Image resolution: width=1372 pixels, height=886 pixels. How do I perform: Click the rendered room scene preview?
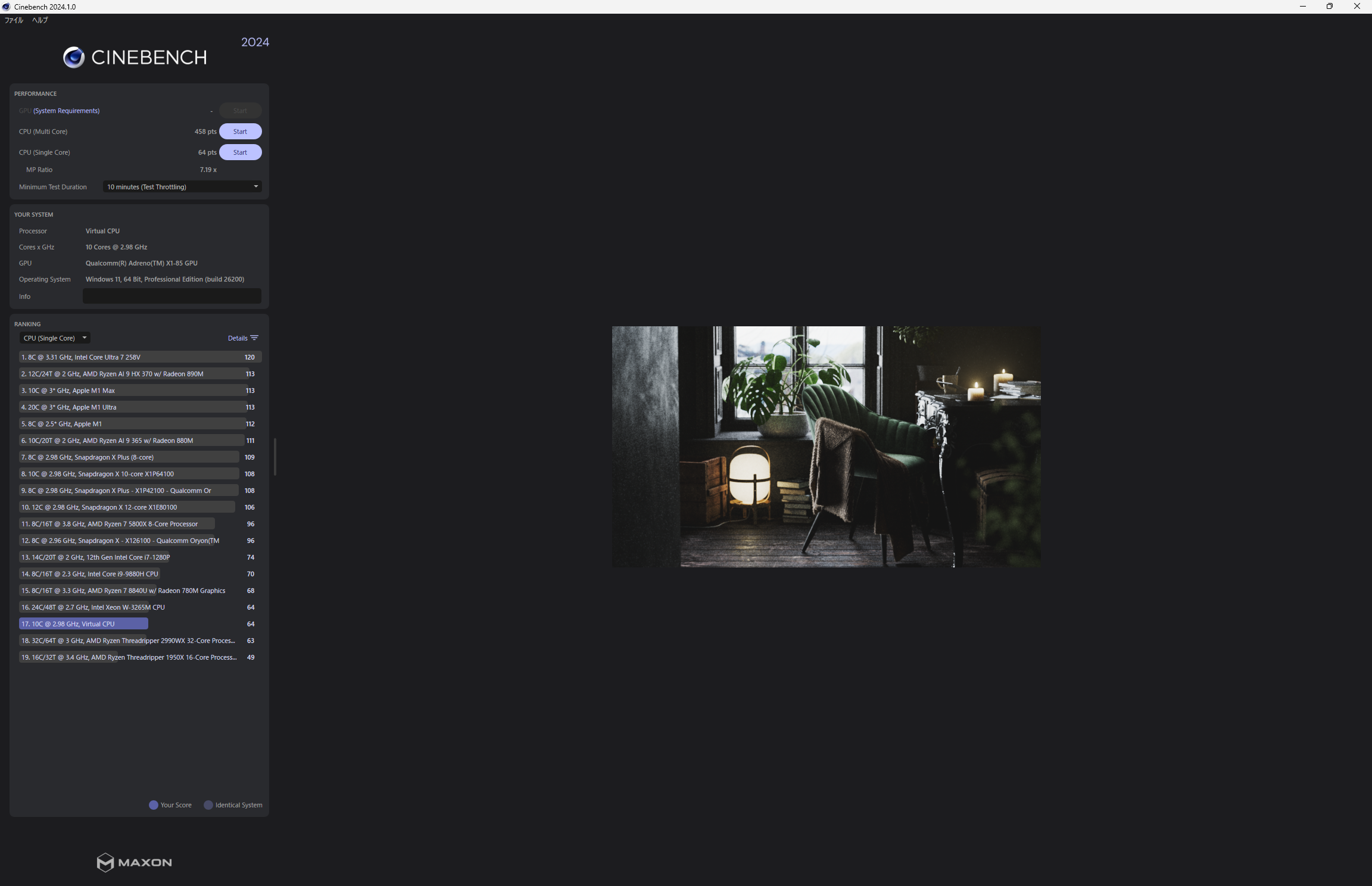coord(826,447)
